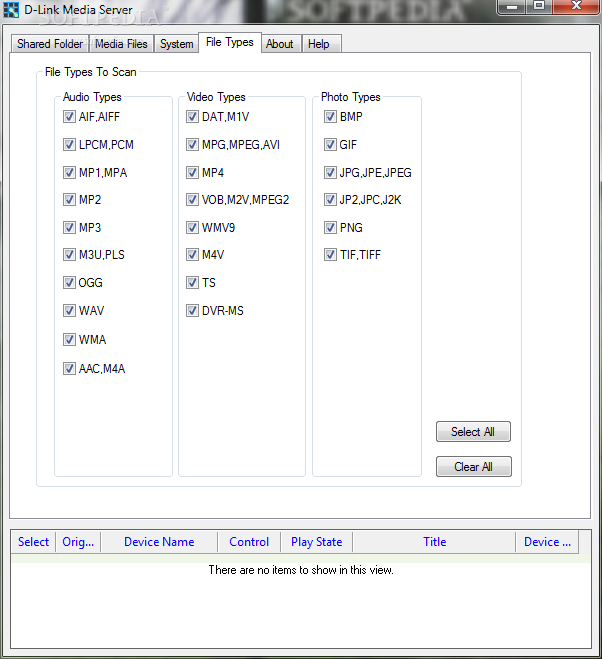Toggle M3U,PLS playlist checkbox
Screen dimensions: 602x659
(69, 254)
